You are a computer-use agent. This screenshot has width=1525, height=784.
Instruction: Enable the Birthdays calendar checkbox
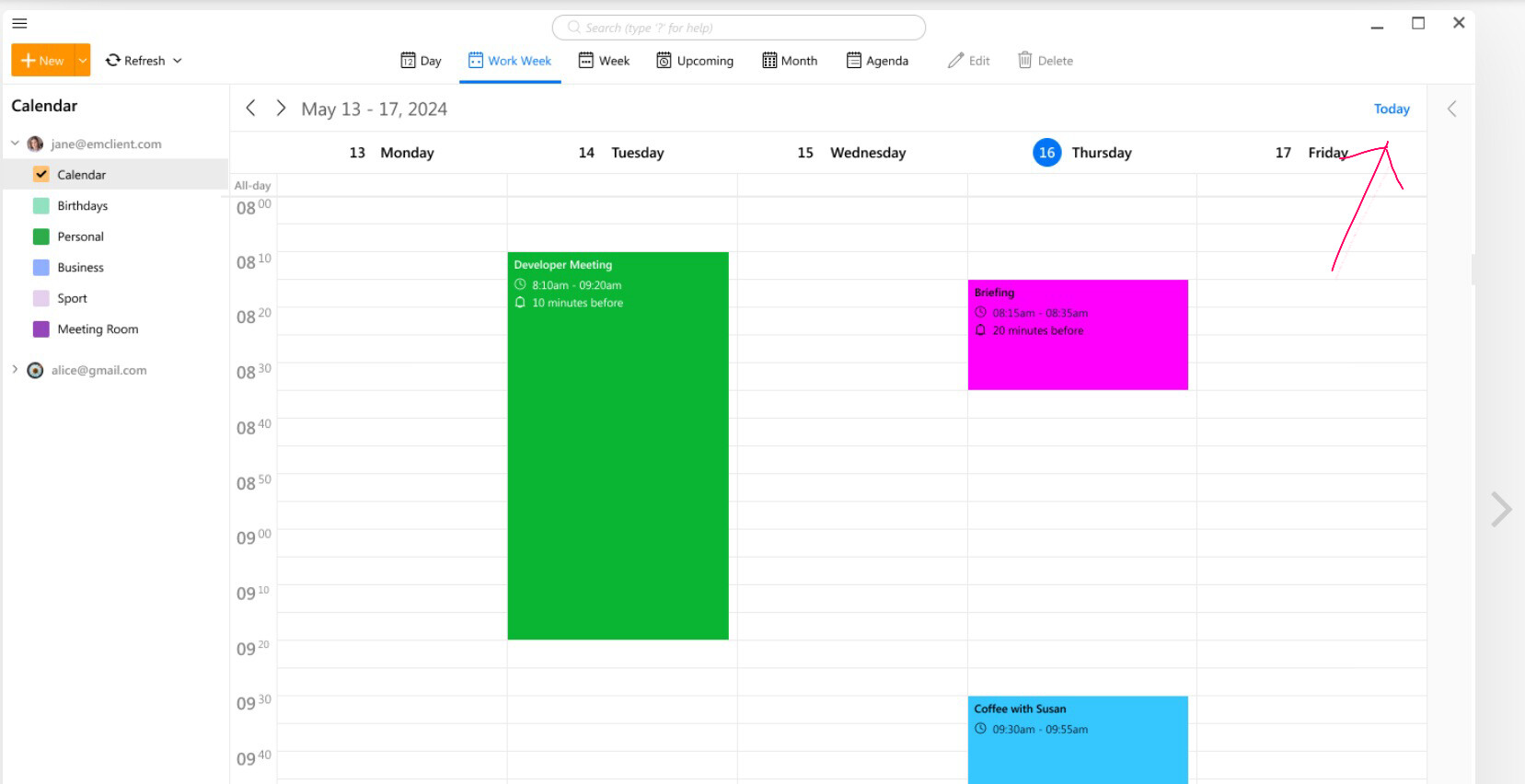[41, 206]
